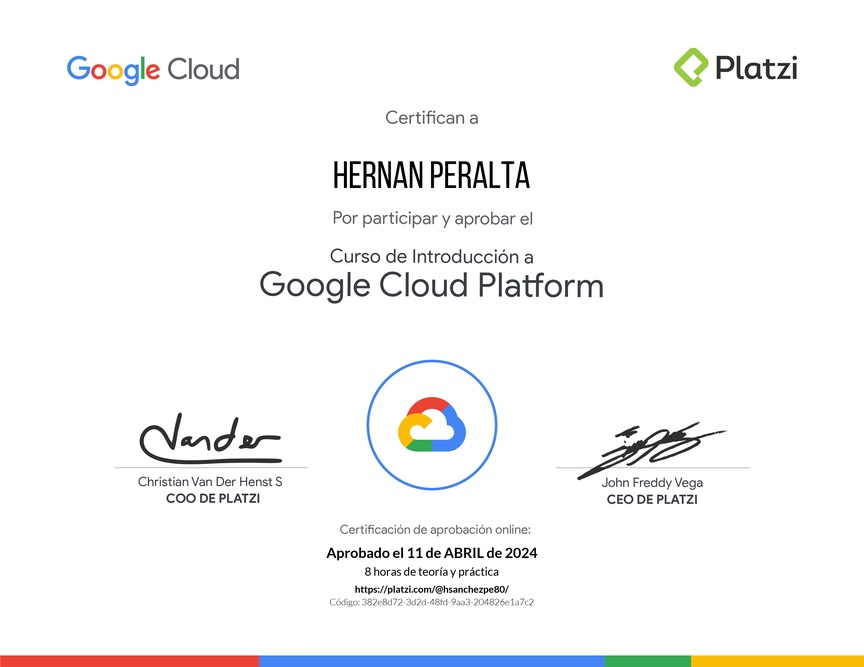Click the name 'Christian Van Der Henst S'

[210, 482]
